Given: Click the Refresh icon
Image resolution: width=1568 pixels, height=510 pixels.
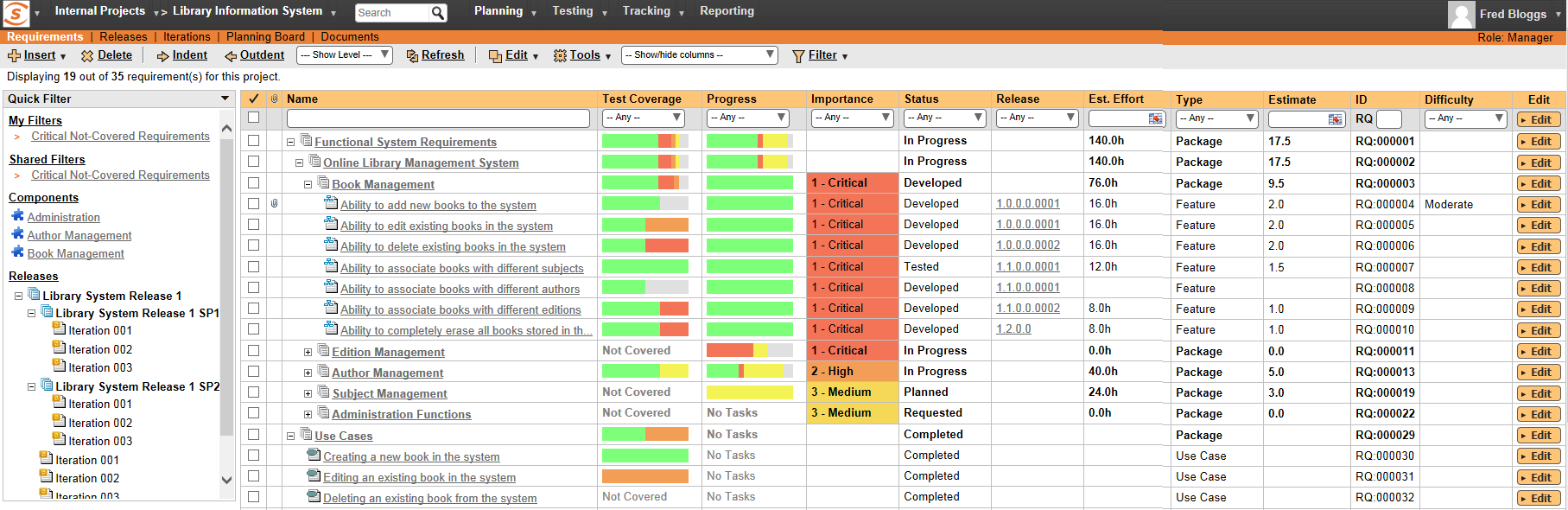Looking at the screenshot, I should click(412, 55).
